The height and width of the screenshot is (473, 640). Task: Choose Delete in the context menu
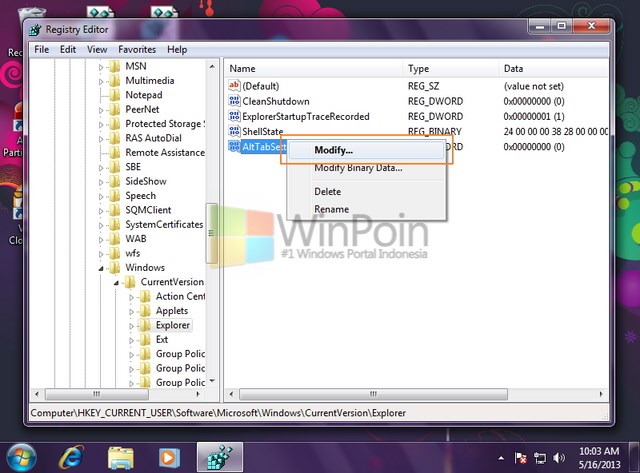(x=366, y=191)
